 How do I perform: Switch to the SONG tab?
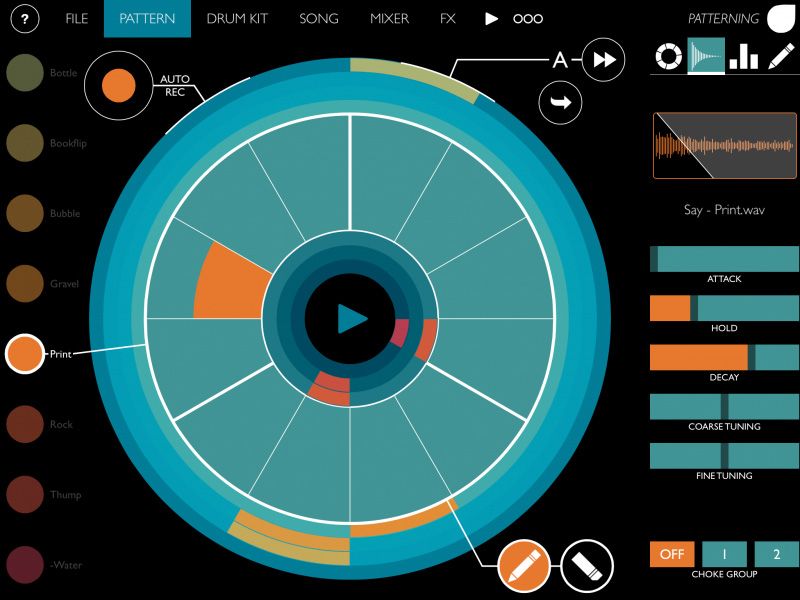coord(318,18)
